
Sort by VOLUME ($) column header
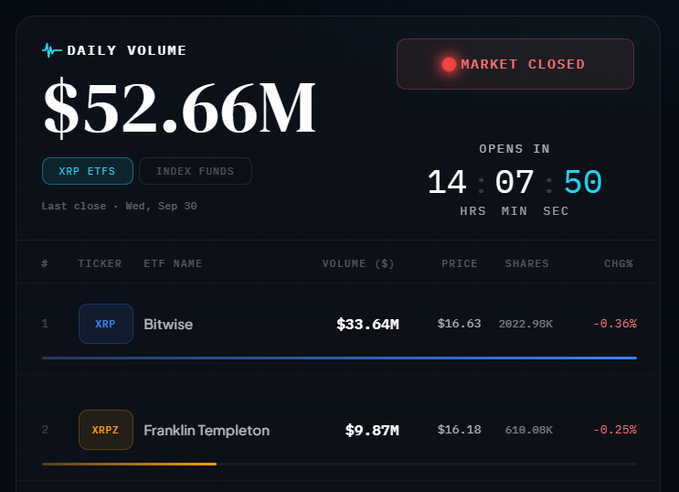(358, 263)
